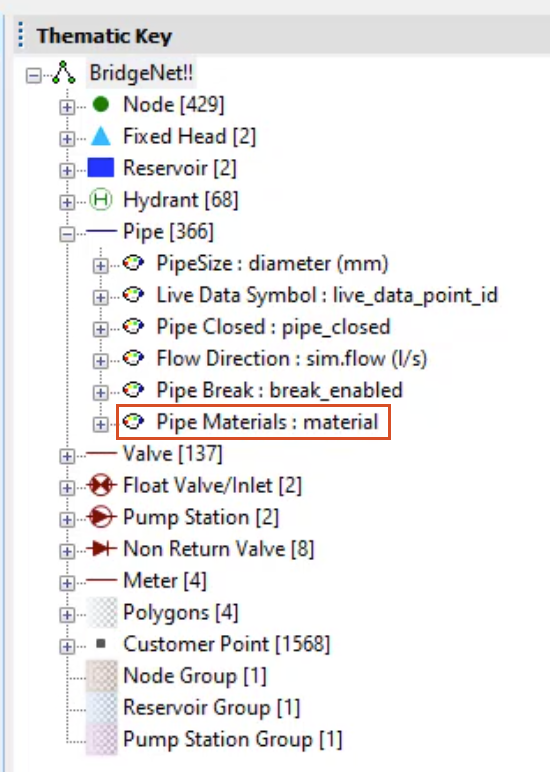Click the Thematic Key panel grip handle
This screenshot has width=550, height=772.
click(x=21, y=35)
